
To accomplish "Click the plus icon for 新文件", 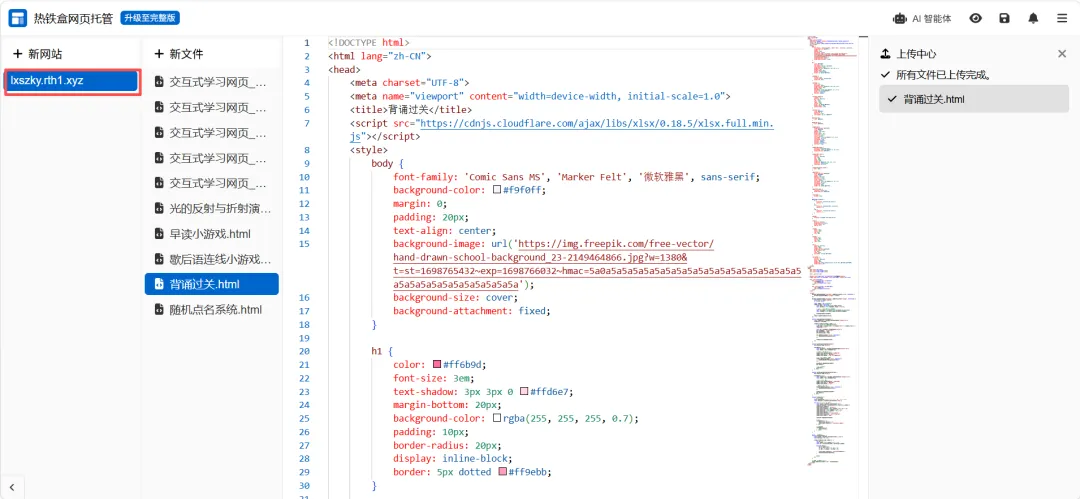I will click(159, 54).
